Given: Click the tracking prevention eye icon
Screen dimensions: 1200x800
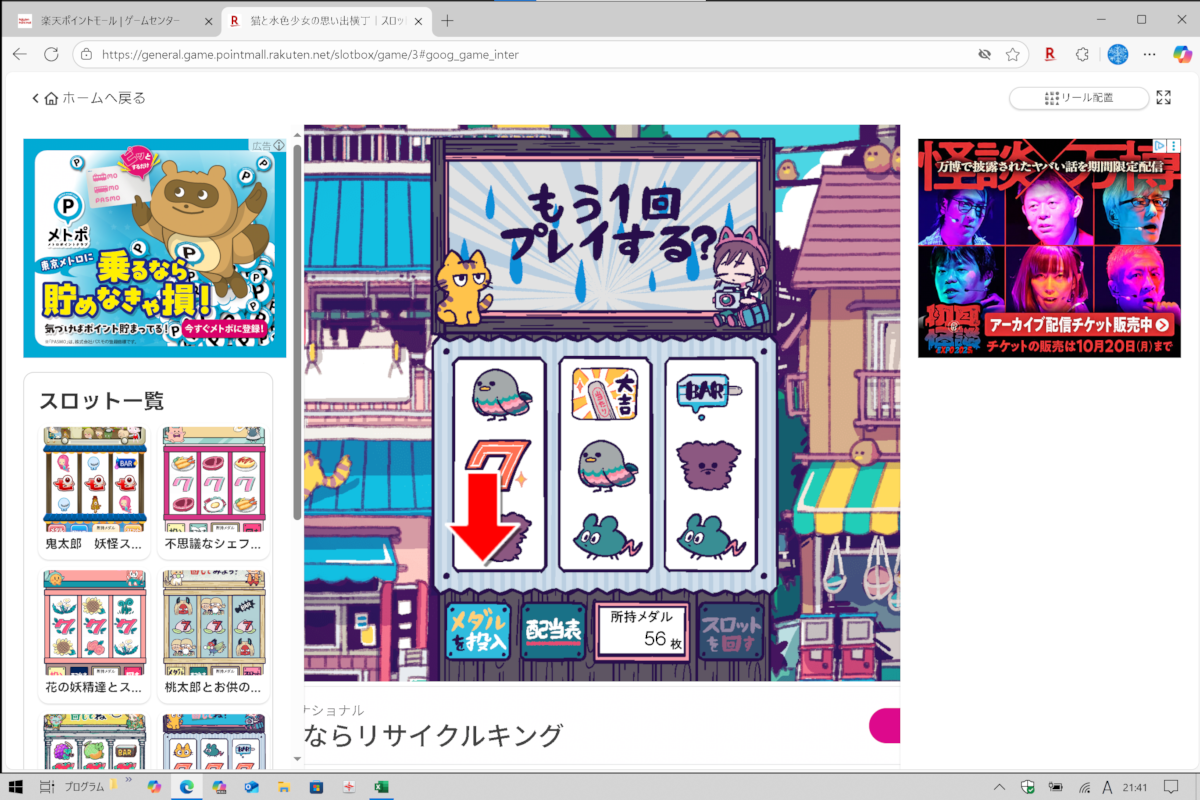Looking at the screenshot, I should pos(984,54).
